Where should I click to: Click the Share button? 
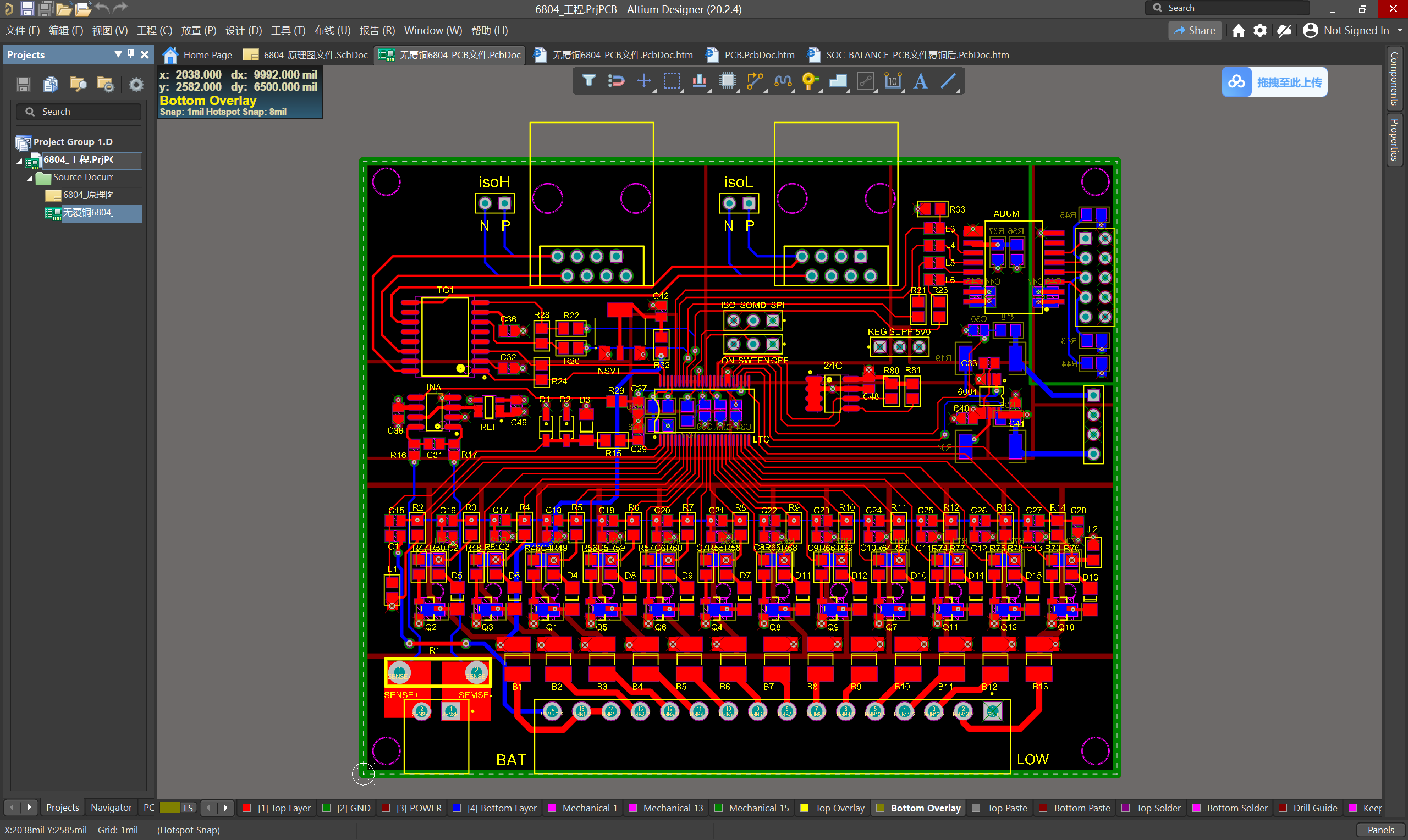[x=1195, y=31]
